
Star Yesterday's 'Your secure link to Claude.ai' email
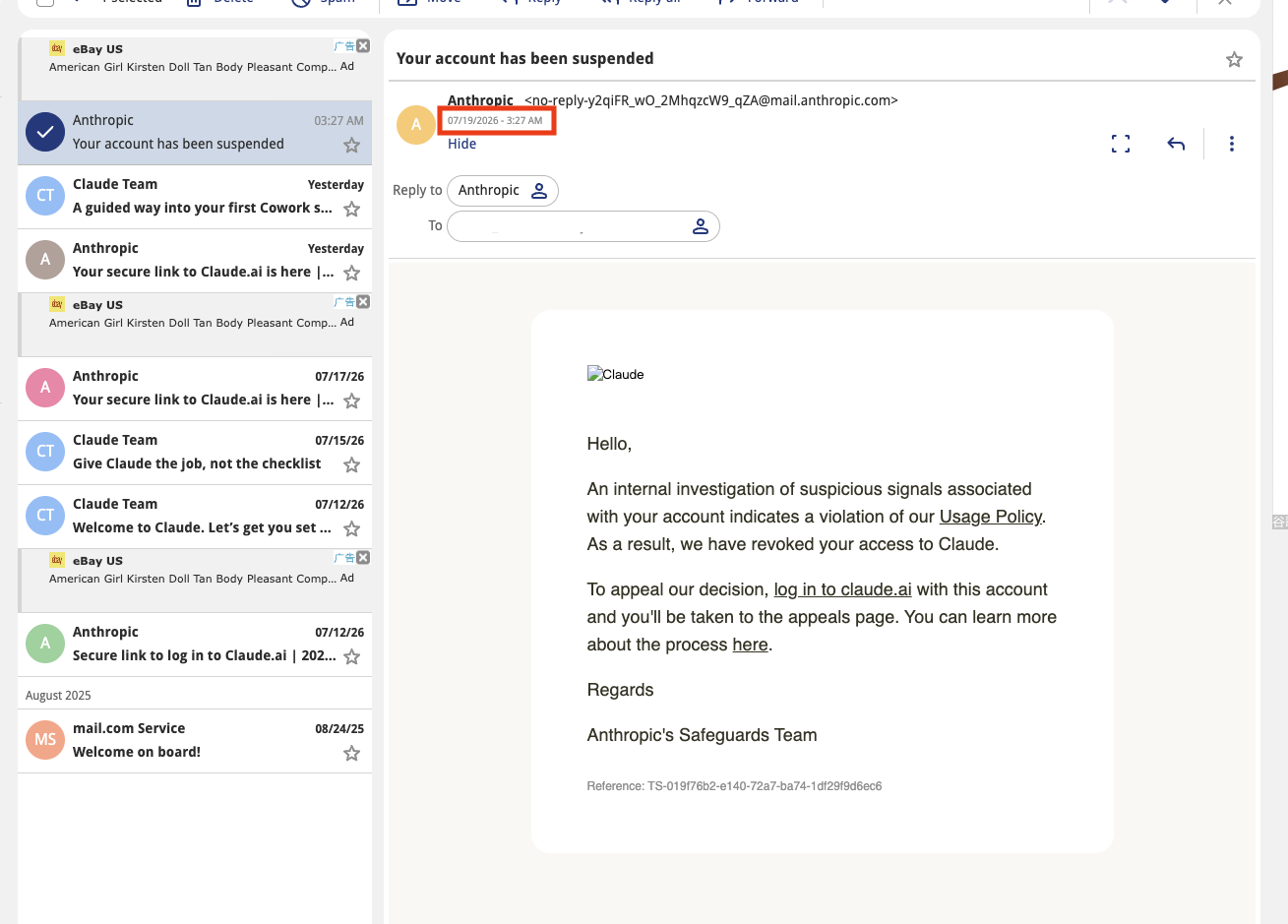click(351, 274)
